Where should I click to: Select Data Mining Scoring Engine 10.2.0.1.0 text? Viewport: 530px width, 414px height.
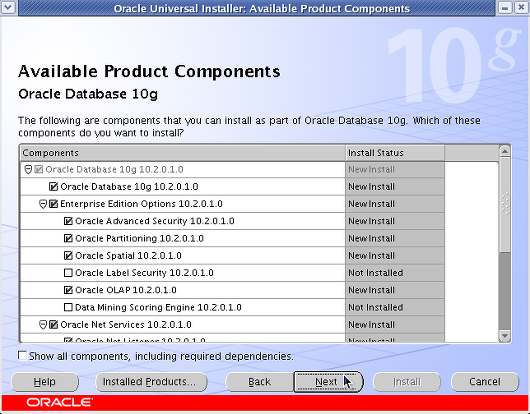point(158,307)
